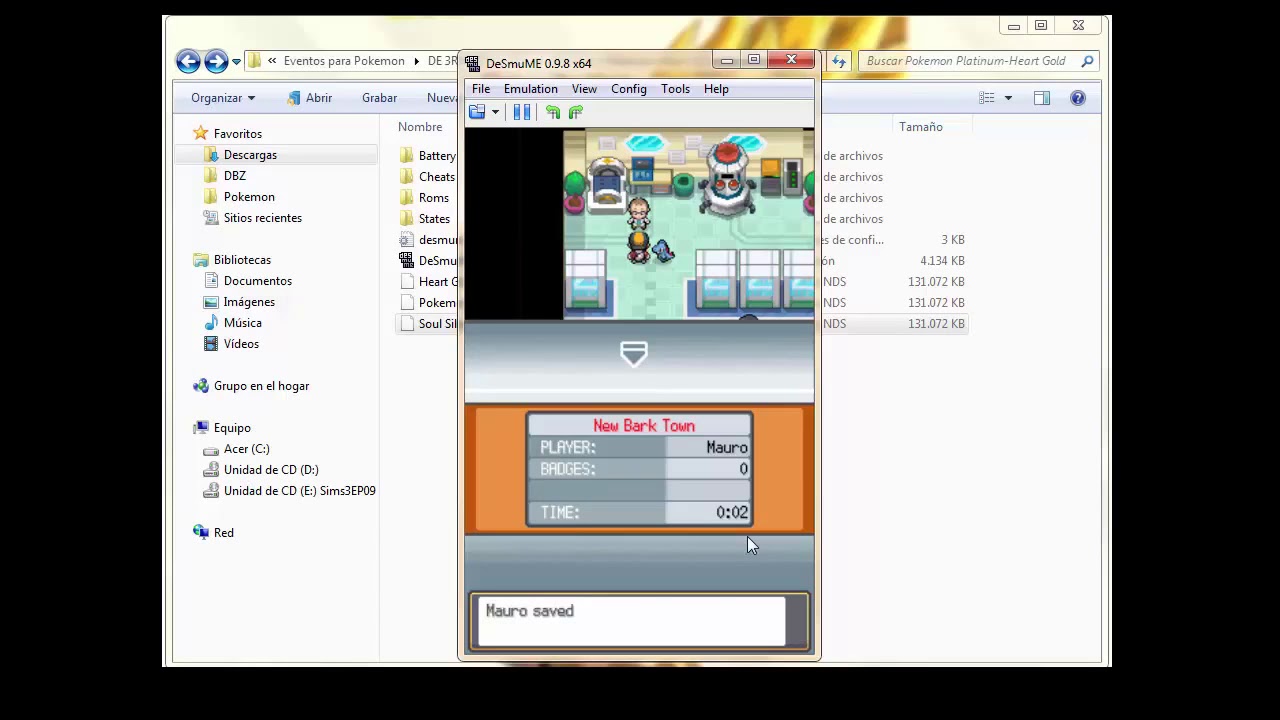1280x720 pixels.
Task: Open the Emulation menu
Action: [x=531, y=89]
